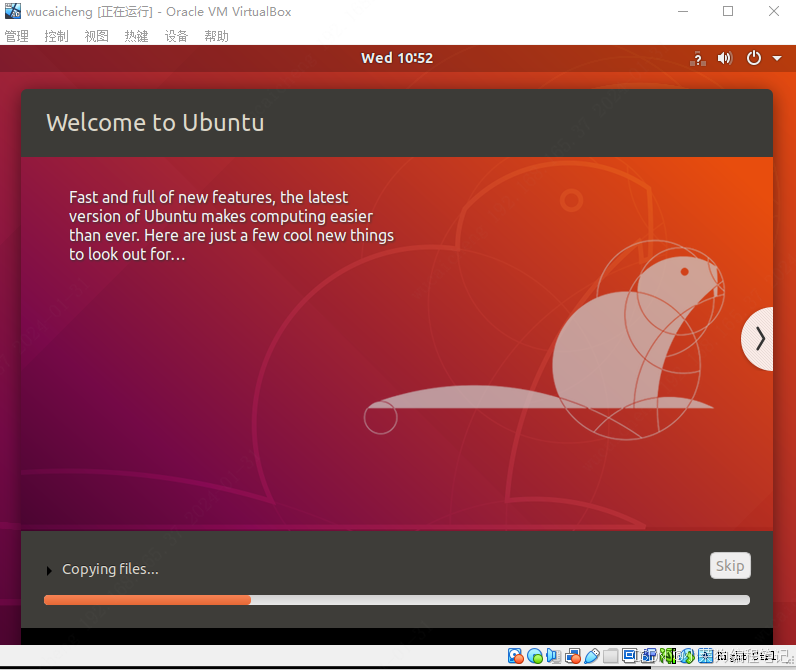Image resolution: width=796 pixels, height=670 pixels.
Task: Open the 控制 menu
Action: (56, 36)
